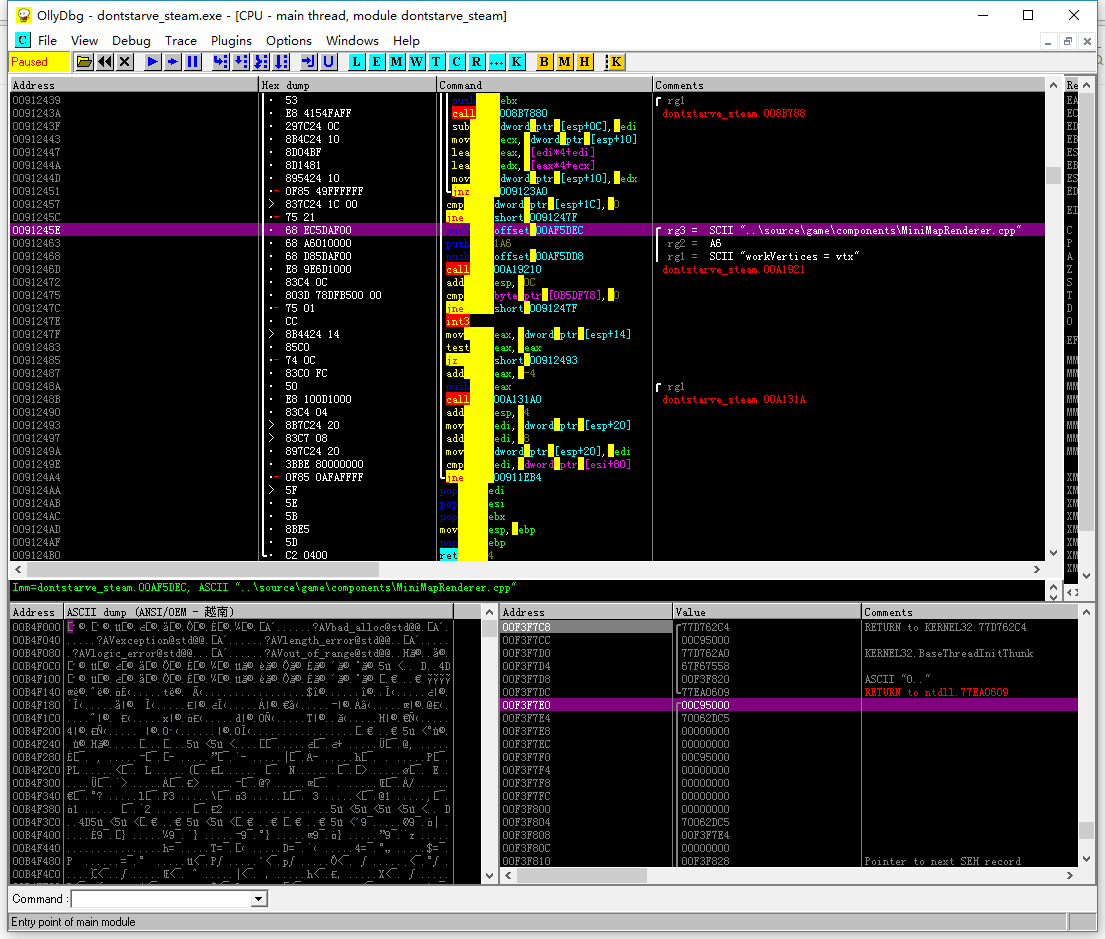Click the Trace over icon
The image size is (1105, 939).
click(281, 62)
